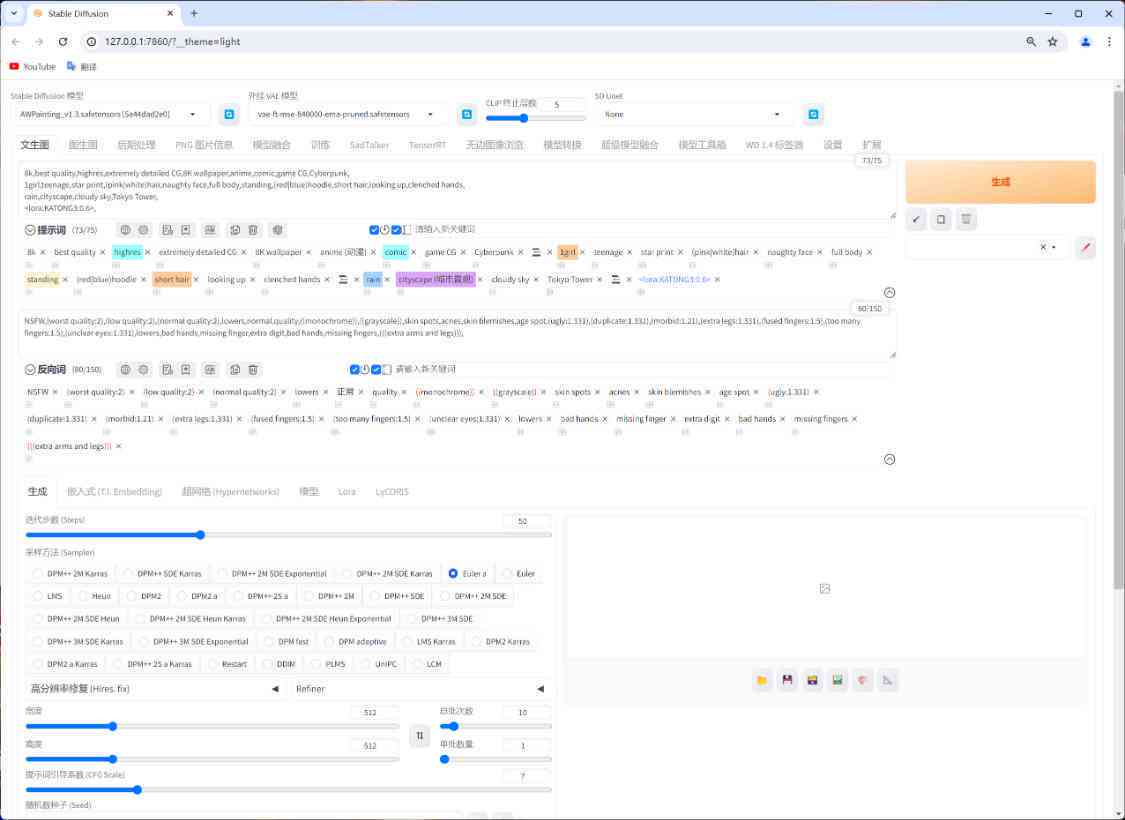The height and width of the screenshot is (820, 1125).
Task: Click the globe icon in the negative prompt toolbar
Action: tap(126, 369)
